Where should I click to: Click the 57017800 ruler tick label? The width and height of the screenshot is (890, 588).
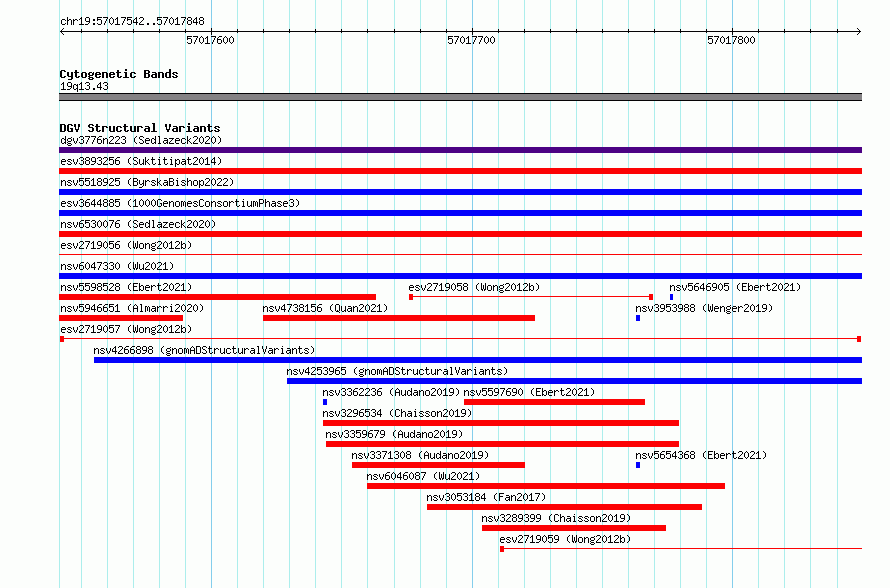click(731, 40)
